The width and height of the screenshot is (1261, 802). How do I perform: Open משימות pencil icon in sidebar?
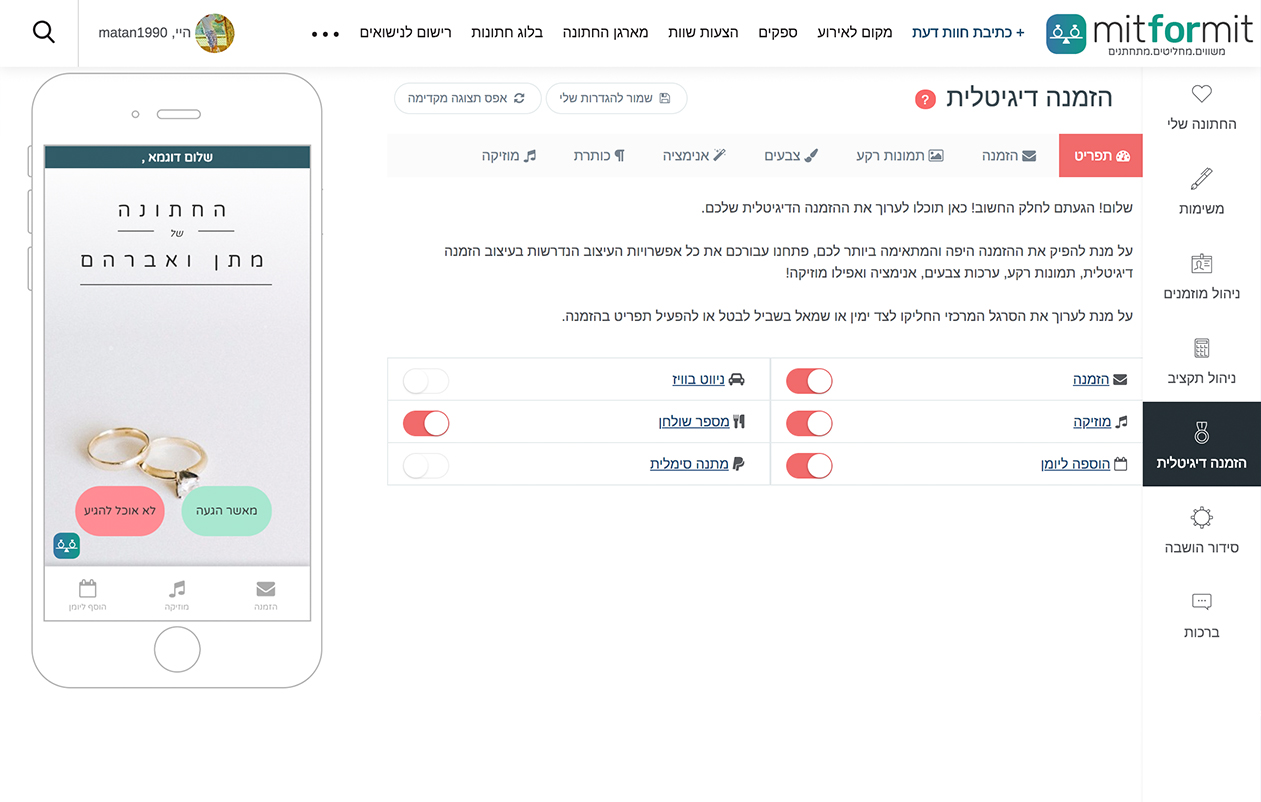point(1202,179)
